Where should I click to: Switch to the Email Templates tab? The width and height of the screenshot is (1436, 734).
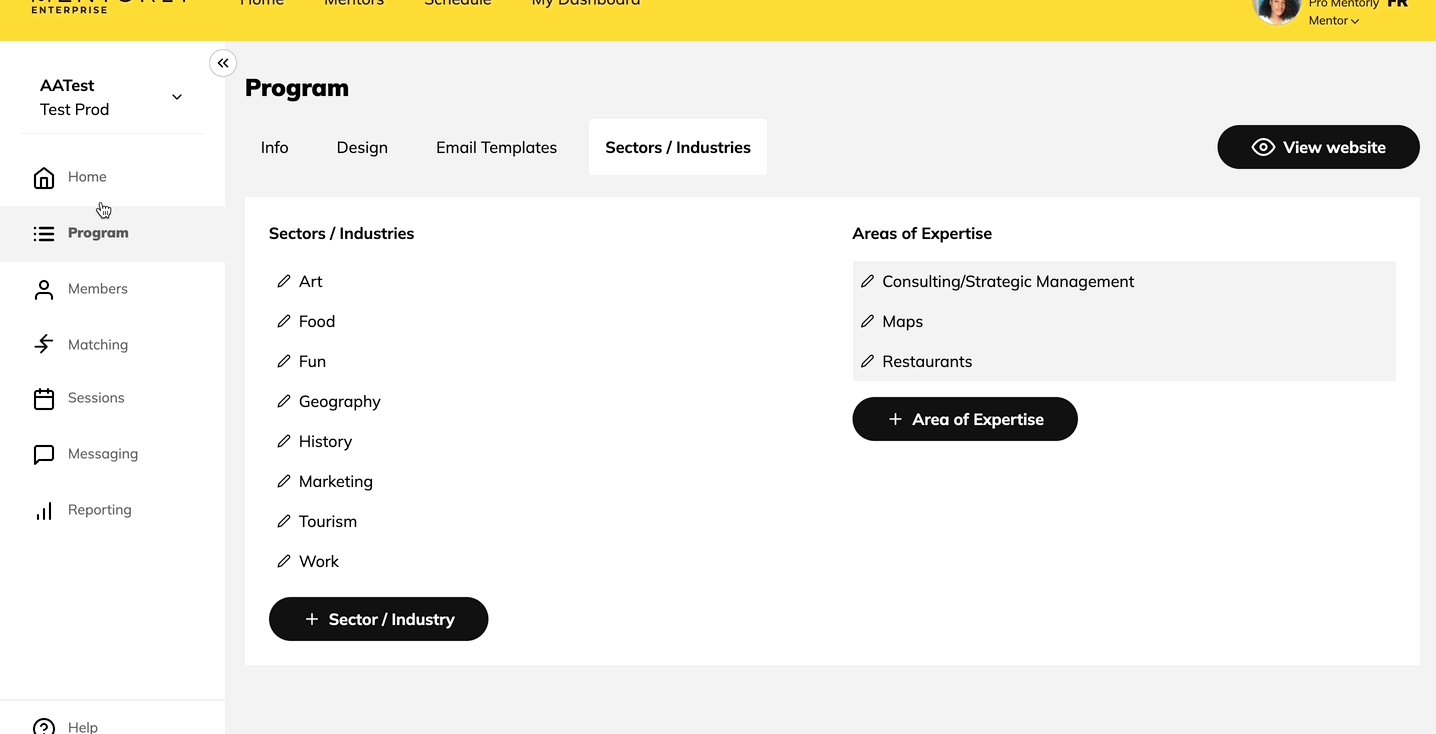click(496, 148)
